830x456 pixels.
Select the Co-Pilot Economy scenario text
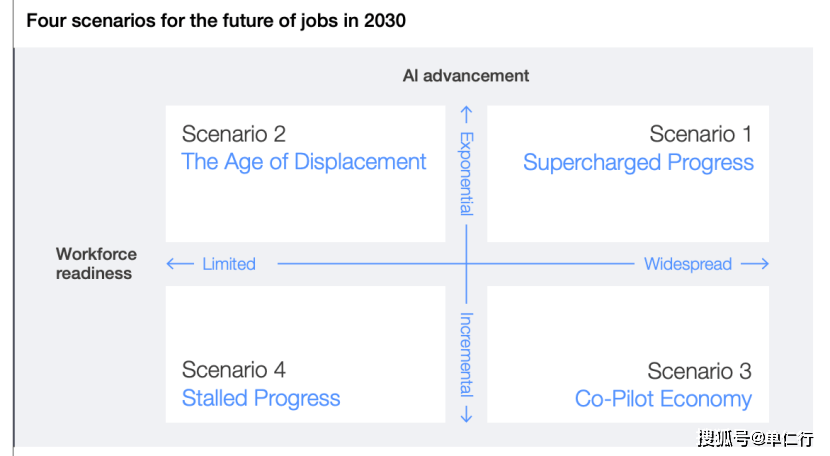pos(663,398)
